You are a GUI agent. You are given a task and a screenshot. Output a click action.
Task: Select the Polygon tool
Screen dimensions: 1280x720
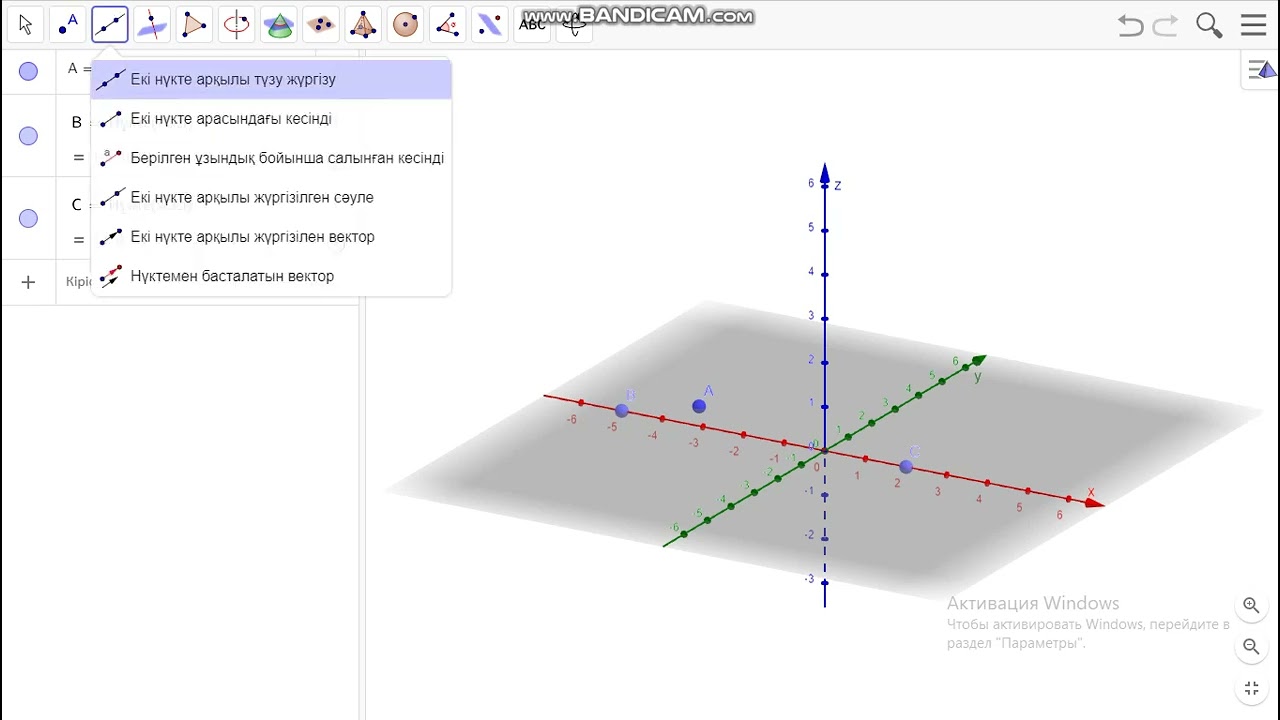(x=194, y=25)
